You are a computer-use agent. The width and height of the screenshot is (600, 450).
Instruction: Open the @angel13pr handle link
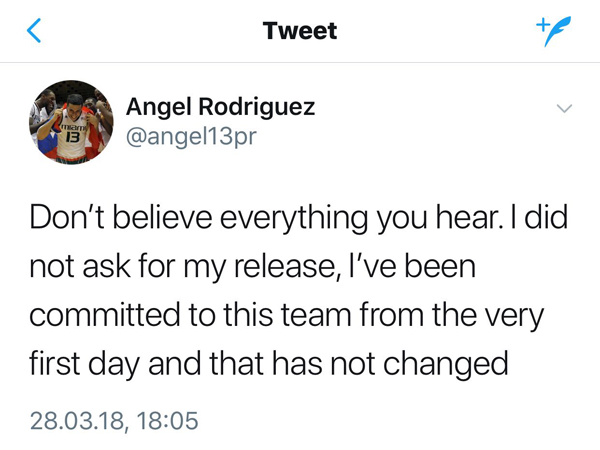tap(190, 136)
